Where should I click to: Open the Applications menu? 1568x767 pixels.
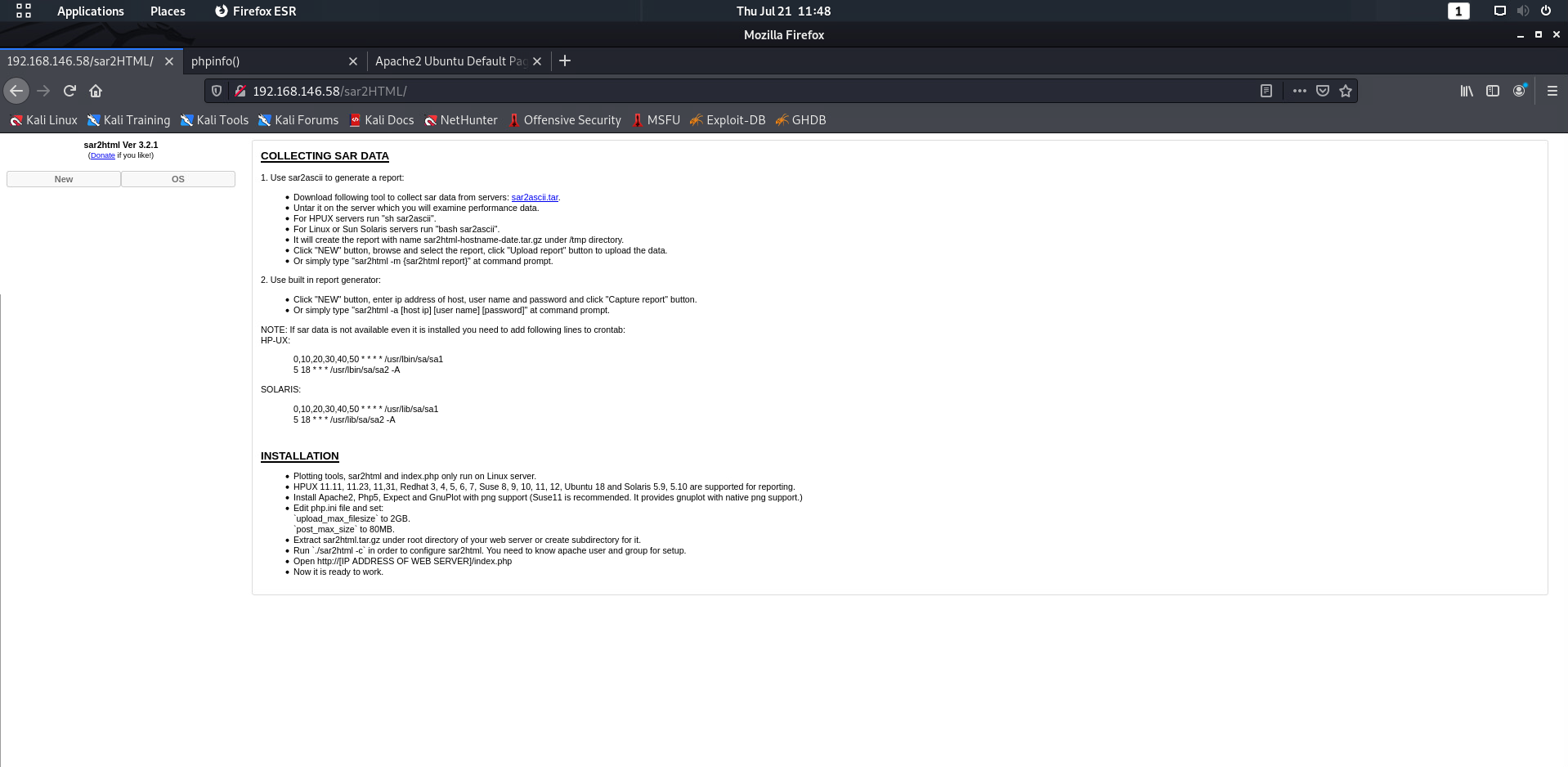90,11
